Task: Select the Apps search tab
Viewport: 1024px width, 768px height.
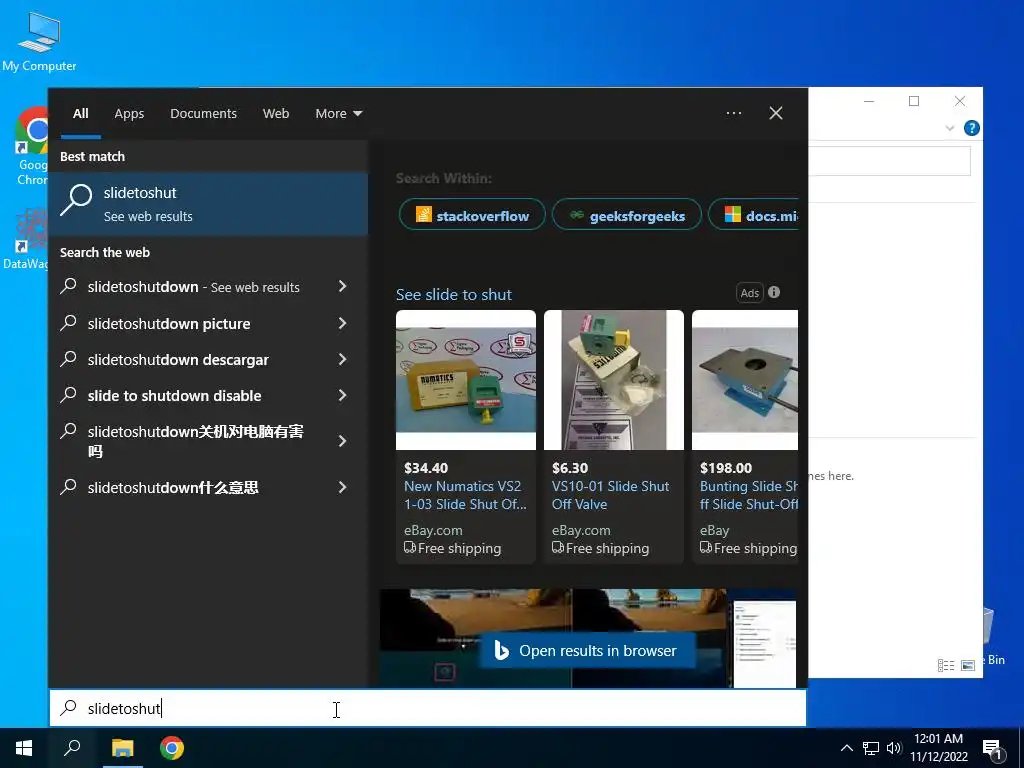Action: point(129,114)
